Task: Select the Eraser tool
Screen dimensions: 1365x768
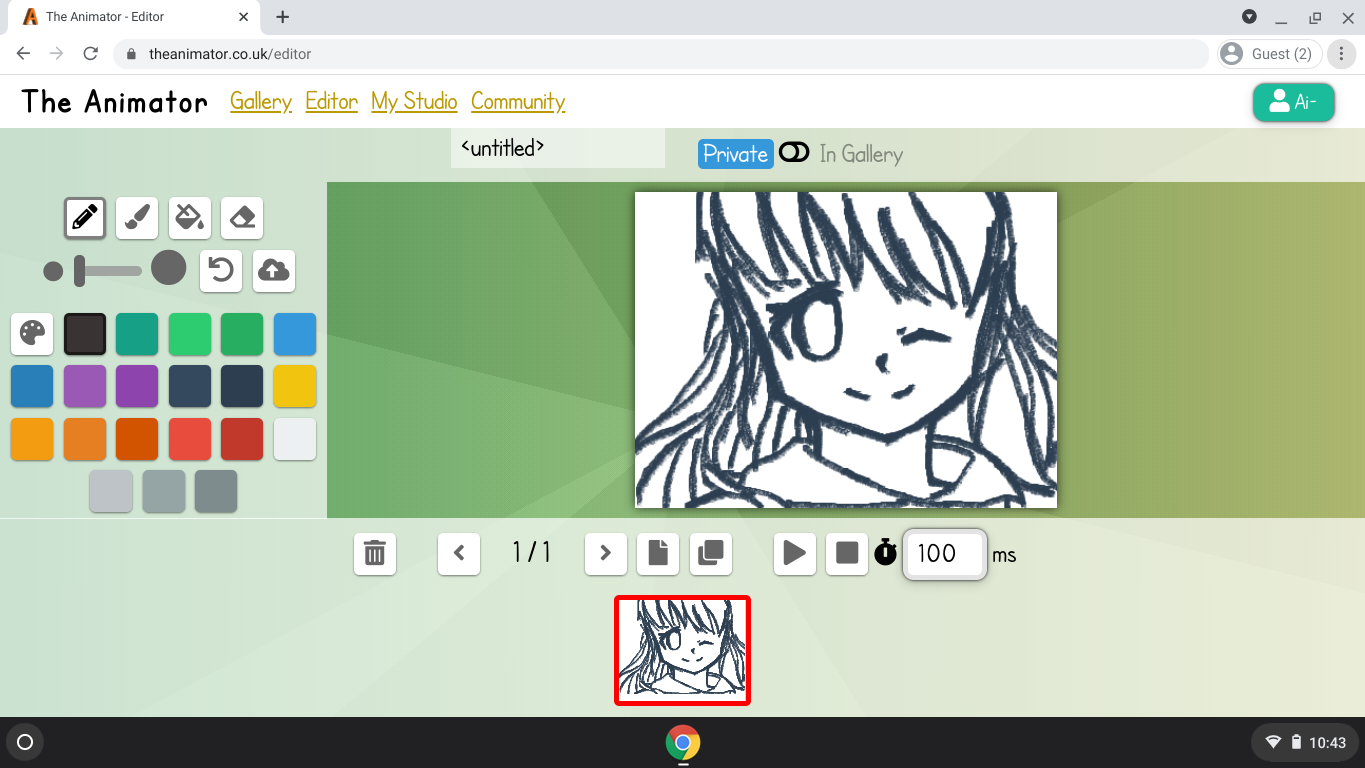Action: [x=242, y=217]
